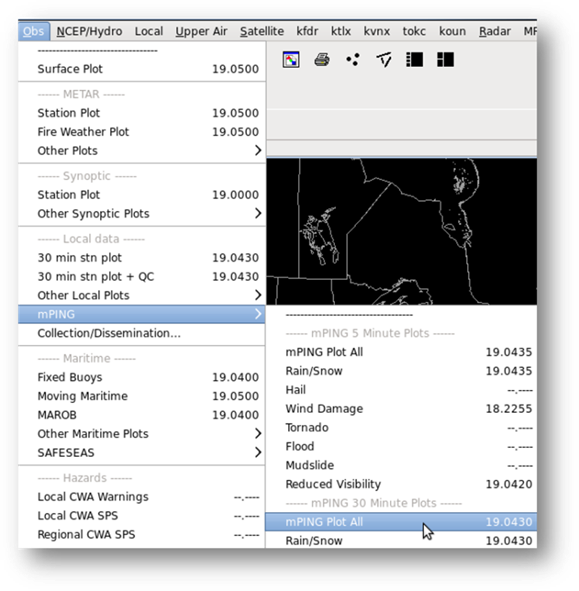Open the Upper Air menu
Screen dimensions: 579x591
(x=201, y=31)
